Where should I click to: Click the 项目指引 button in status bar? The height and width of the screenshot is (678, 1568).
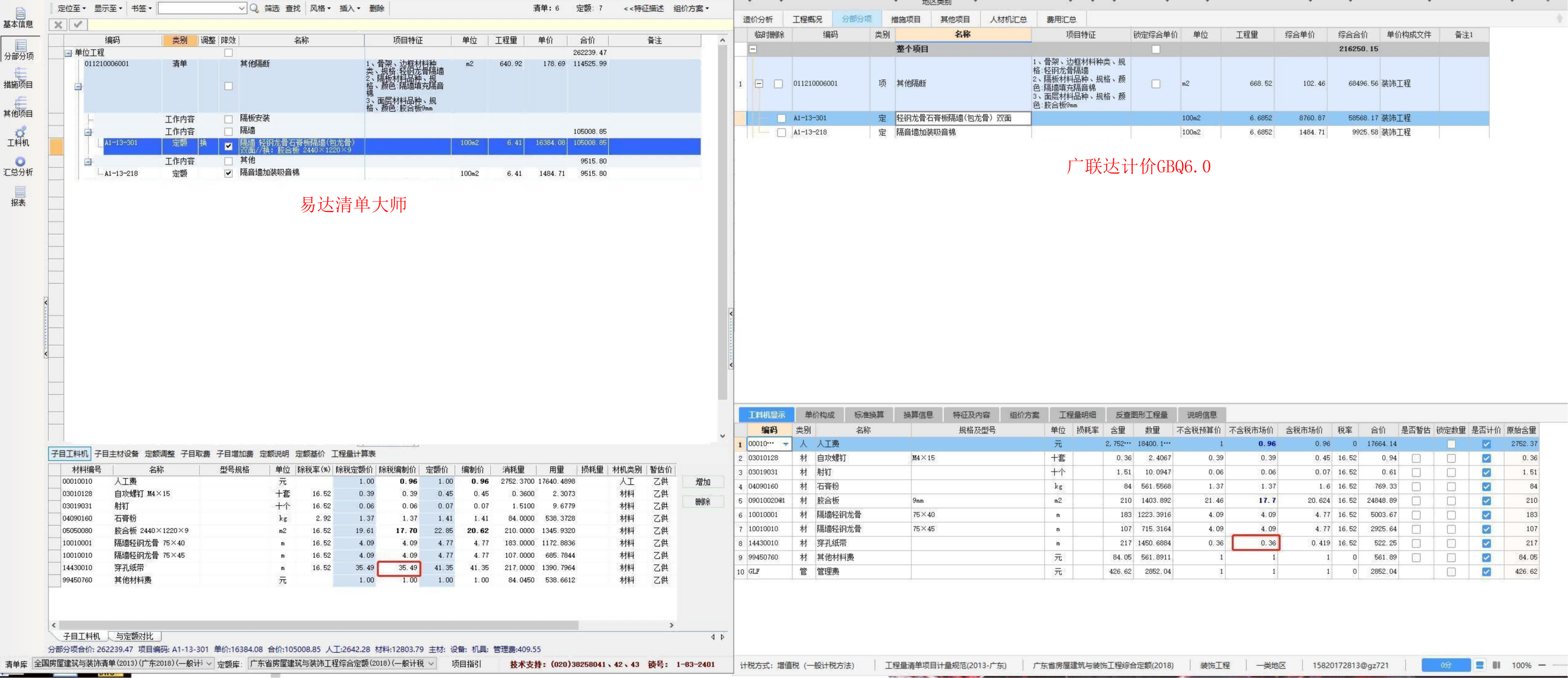tap(466, 664)
